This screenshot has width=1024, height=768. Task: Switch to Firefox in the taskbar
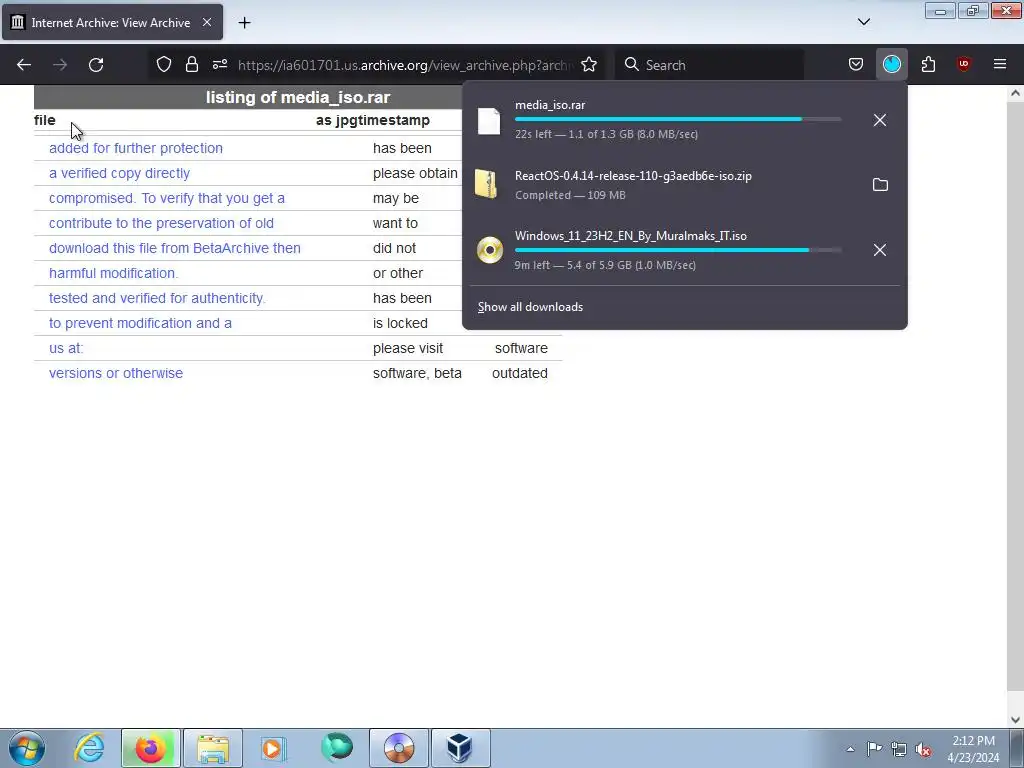point(151,748)
